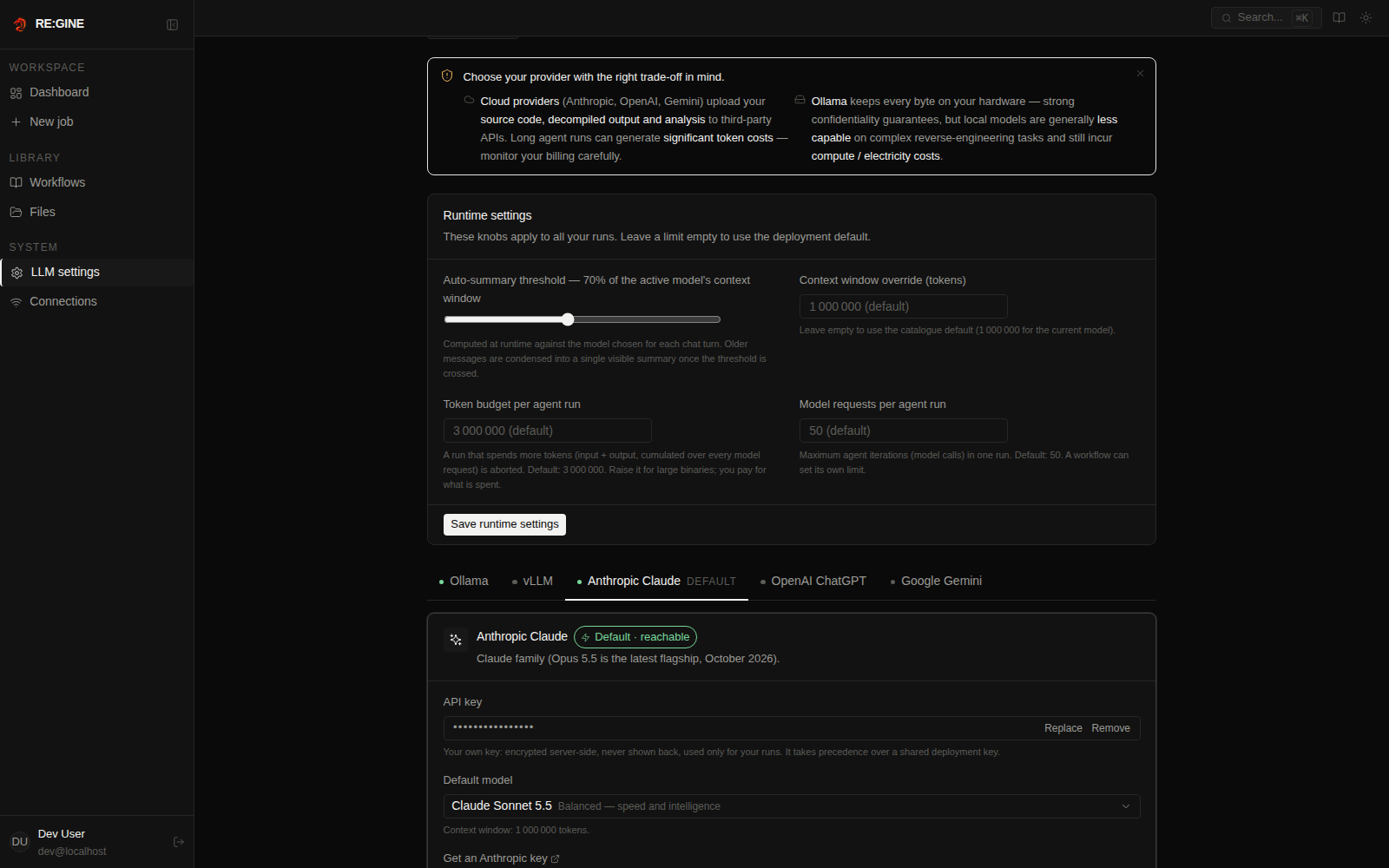1389x868 pixels.
Task: Click the Anthropic Claude sparkle provider icon
Action: coord(456,640)
